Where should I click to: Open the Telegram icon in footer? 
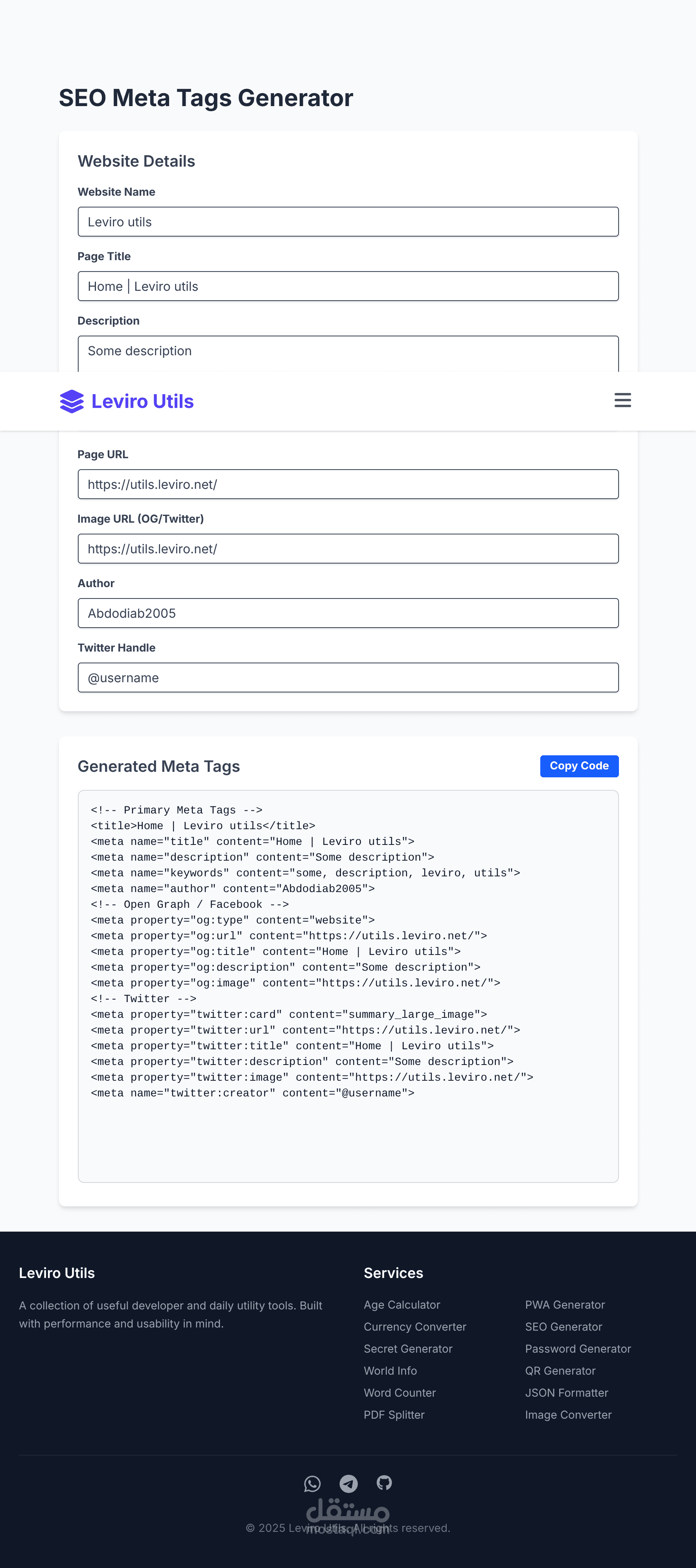pyautogui.click(x=348, y=1484)
